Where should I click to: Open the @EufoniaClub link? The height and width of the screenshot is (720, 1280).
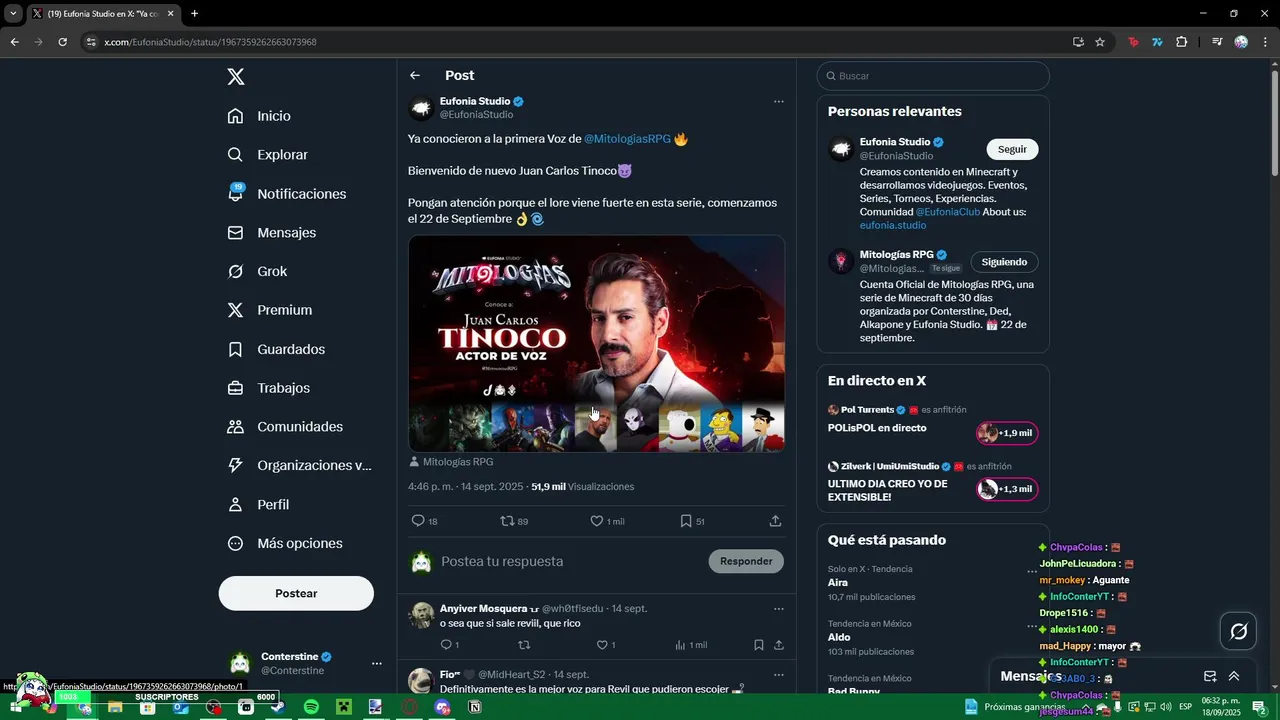tap(948, 212)
